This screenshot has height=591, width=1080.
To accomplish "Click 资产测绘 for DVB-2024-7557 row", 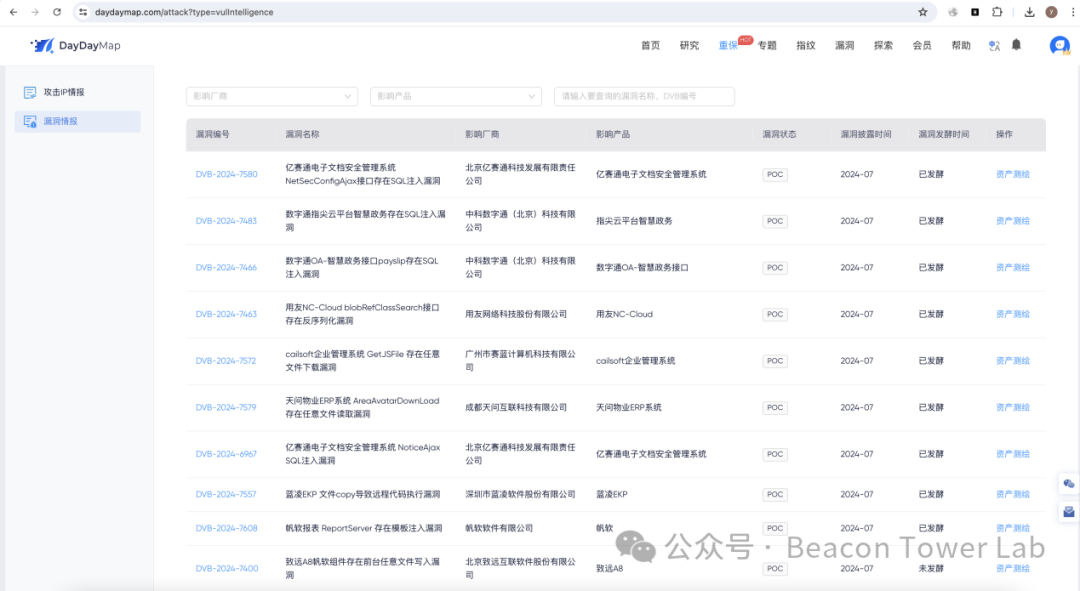I will click(x=1012, y=495).
